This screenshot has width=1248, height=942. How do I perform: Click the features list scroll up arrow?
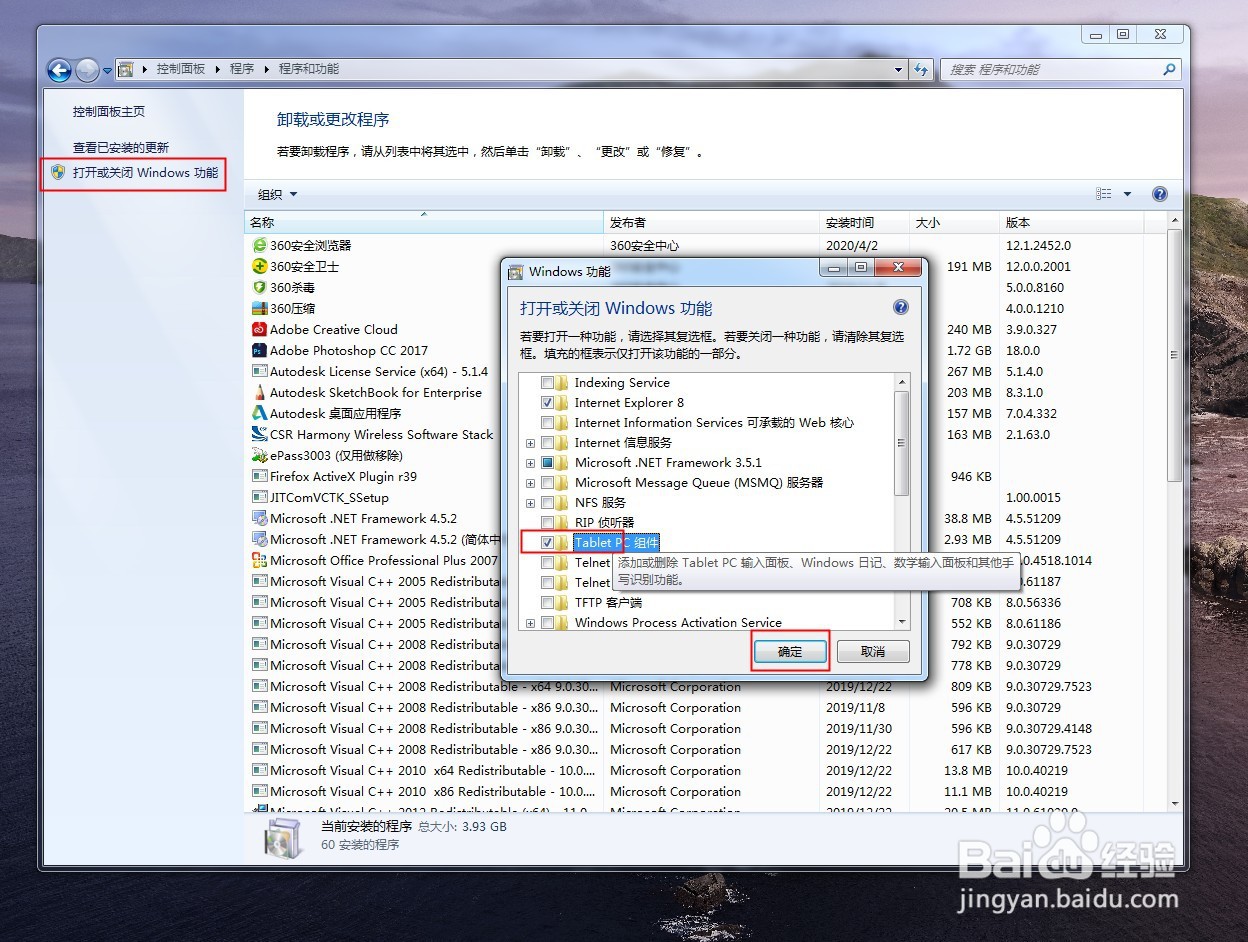tap(901, 382)
